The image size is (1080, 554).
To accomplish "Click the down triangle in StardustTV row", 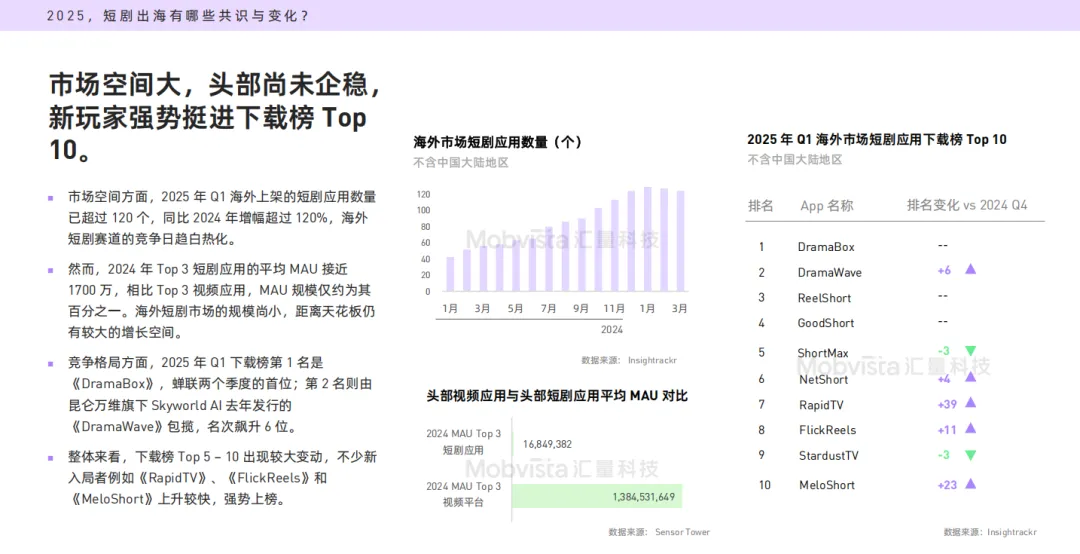I will (970, 455).
